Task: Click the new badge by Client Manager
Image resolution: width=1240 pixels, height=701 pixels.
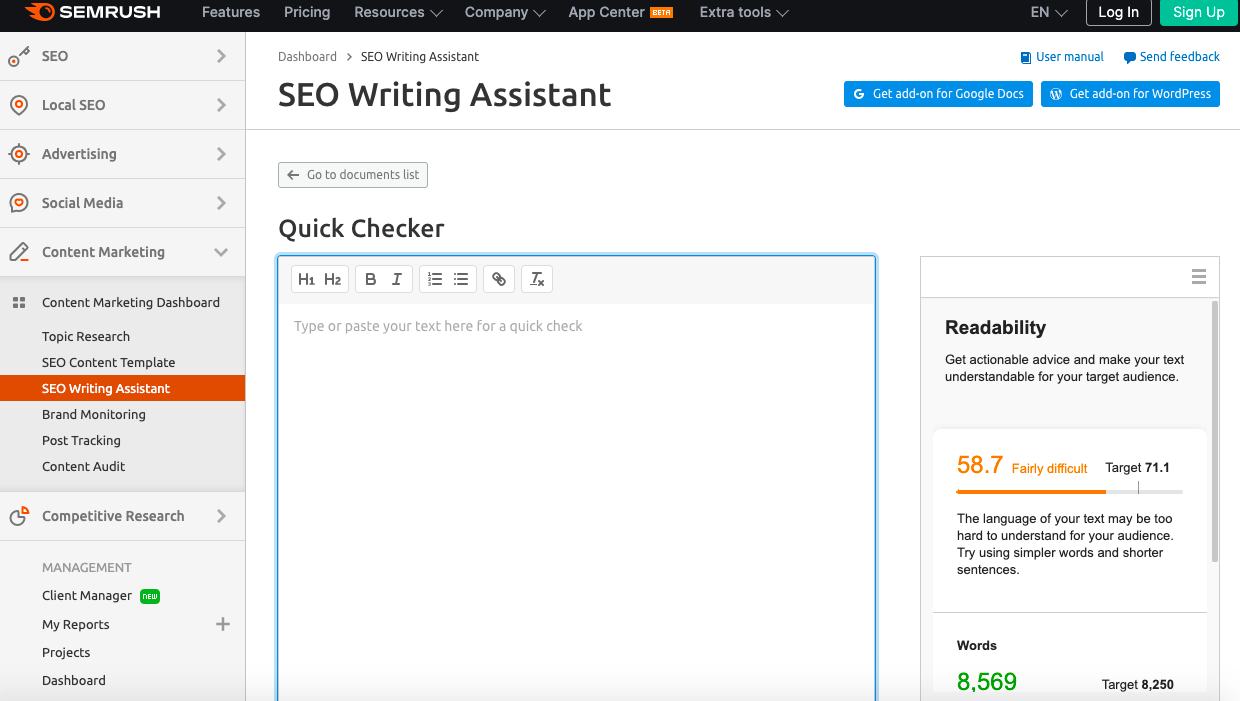Action: pyautogui.click(x=150, y=596)
